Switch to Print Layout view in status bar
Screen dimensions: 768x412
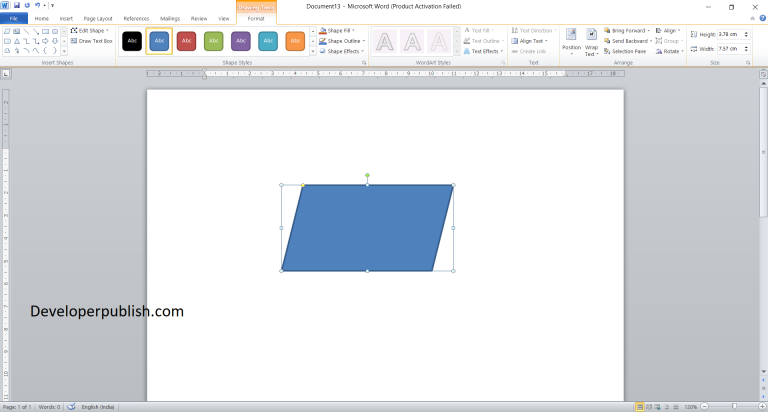[x=640, y=407]
